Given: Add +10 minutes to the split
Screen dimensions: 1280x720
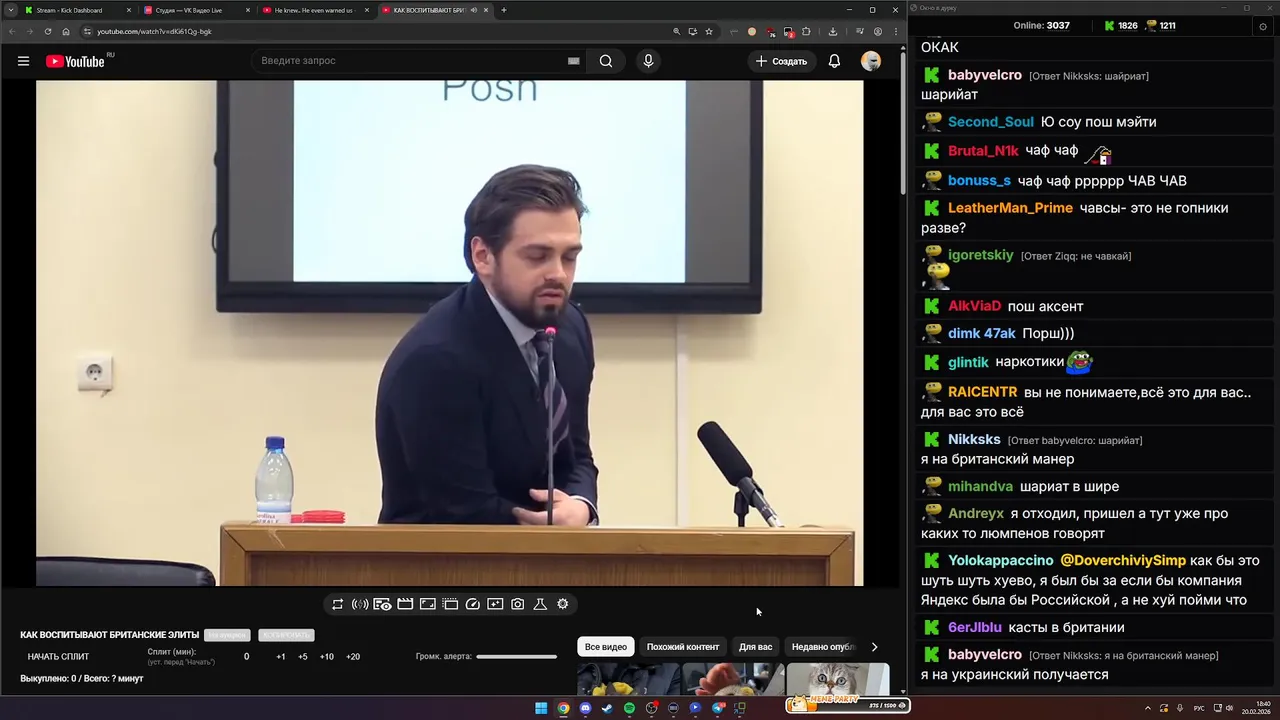Looking at the screenshot, I should tap(327, 657).
